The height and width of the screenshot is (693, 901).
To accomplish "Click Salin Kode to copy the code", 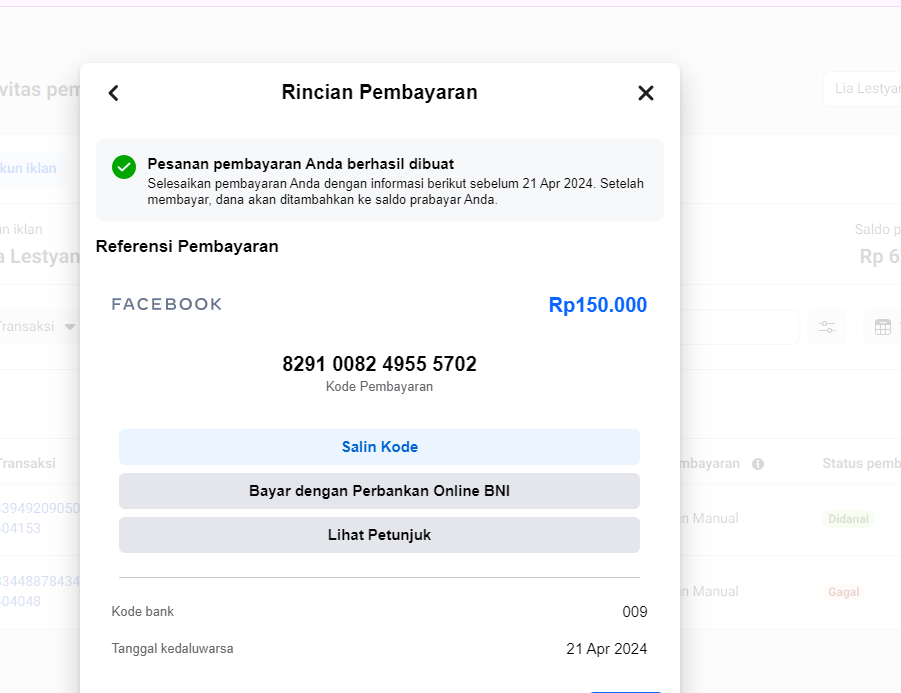I will coord(379,447).
